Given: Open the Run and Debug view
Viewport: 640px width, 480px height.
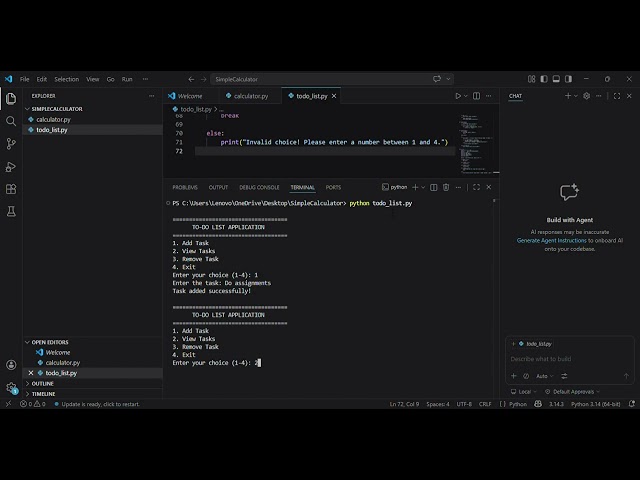Looking at the screenshot, I should tap(11, 167).
